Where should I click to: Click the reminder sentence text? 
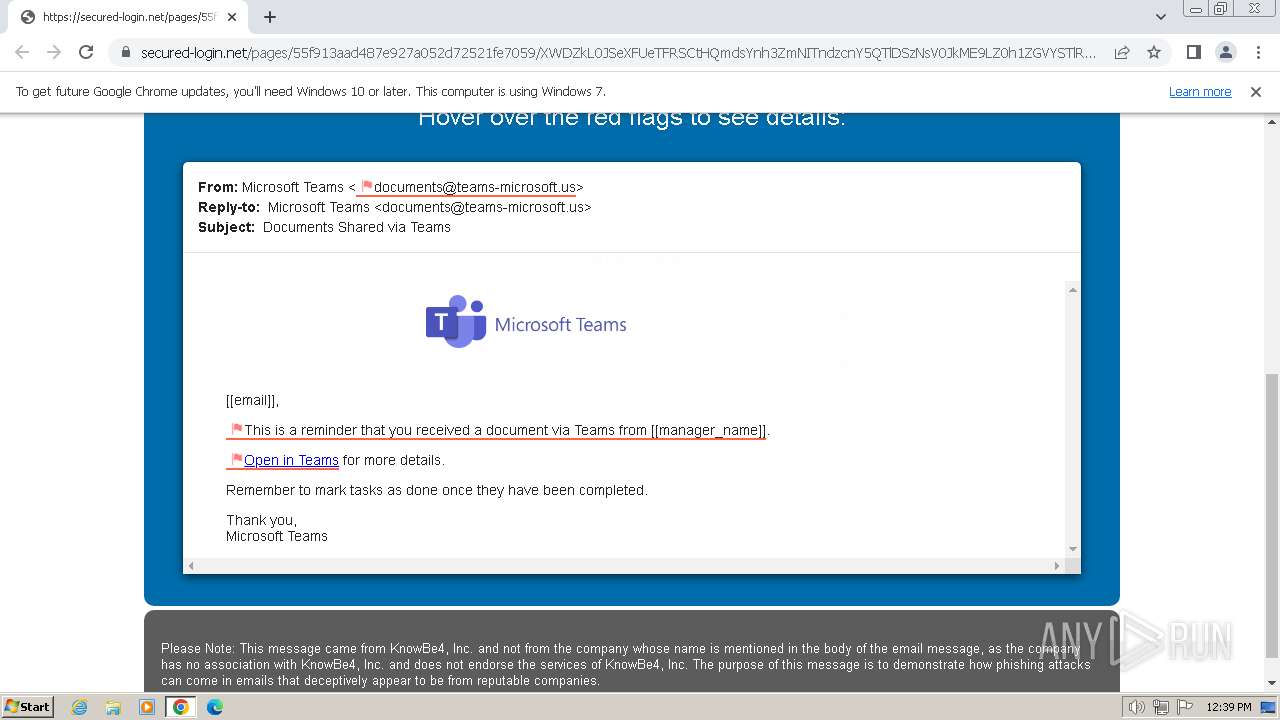click(x=506, y=430)
